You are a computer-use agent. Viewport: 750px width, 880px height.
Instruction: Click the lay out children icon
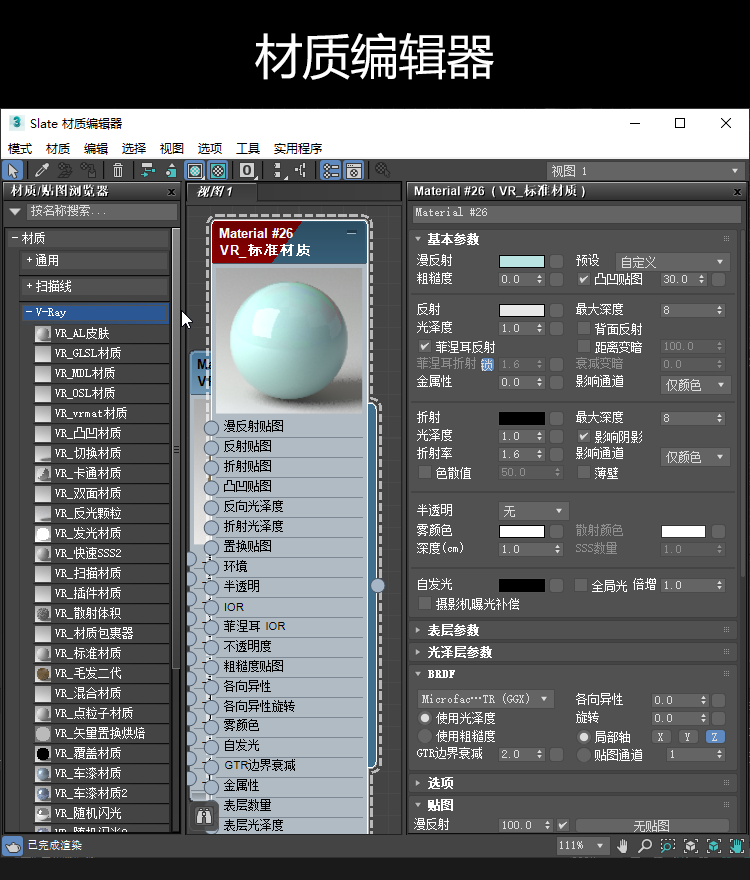[x=301, y=170]
